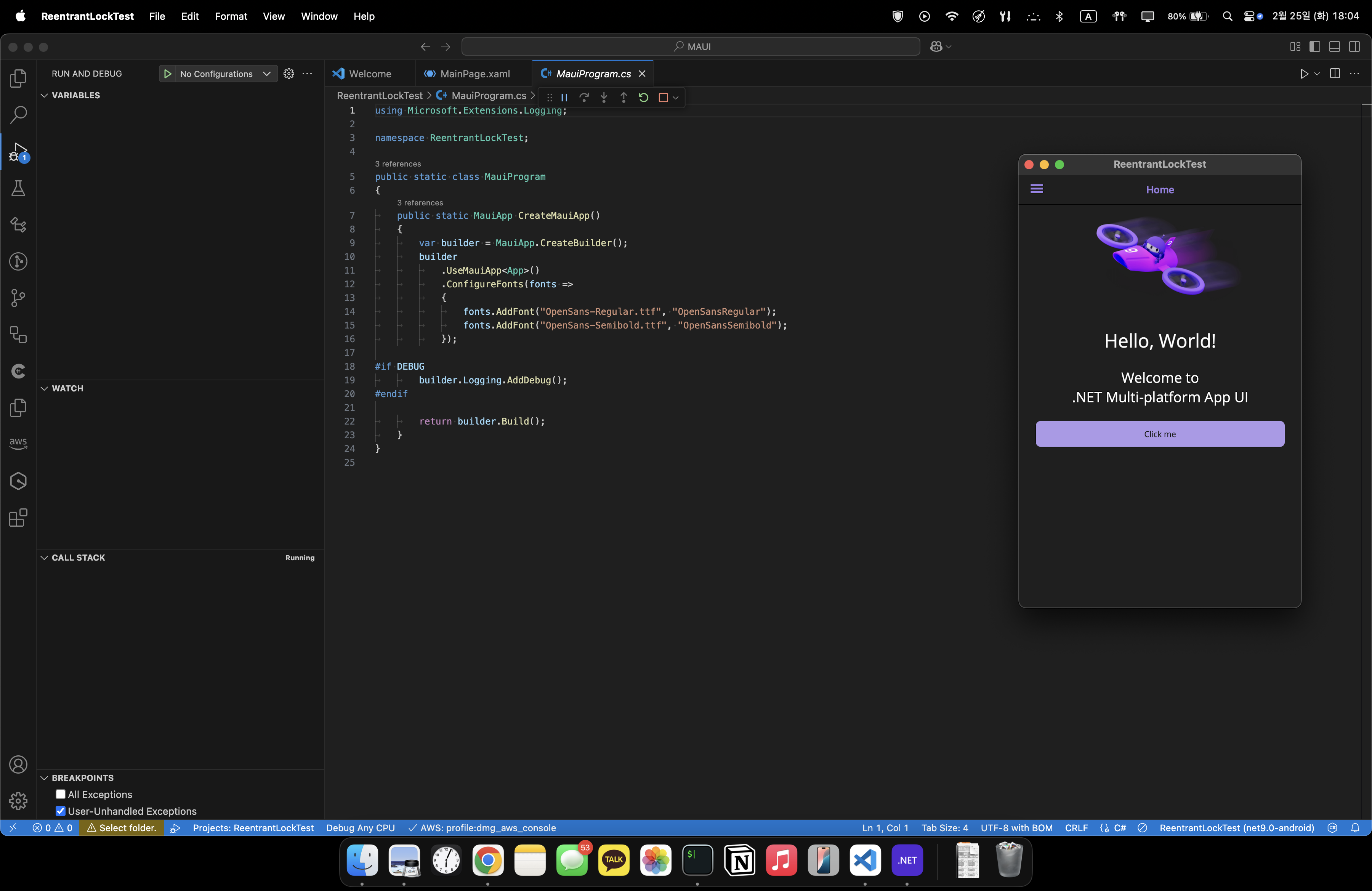1372x891 pixels.
Task: Restart the debugger with green icon
Action: 643,98
